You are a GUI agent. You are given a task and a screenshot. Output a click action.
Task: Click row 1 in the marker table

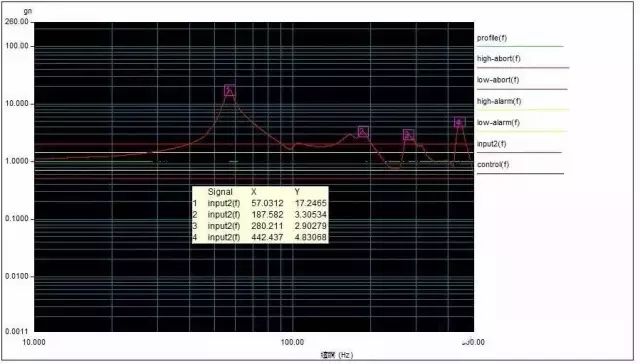coord(260,203)
